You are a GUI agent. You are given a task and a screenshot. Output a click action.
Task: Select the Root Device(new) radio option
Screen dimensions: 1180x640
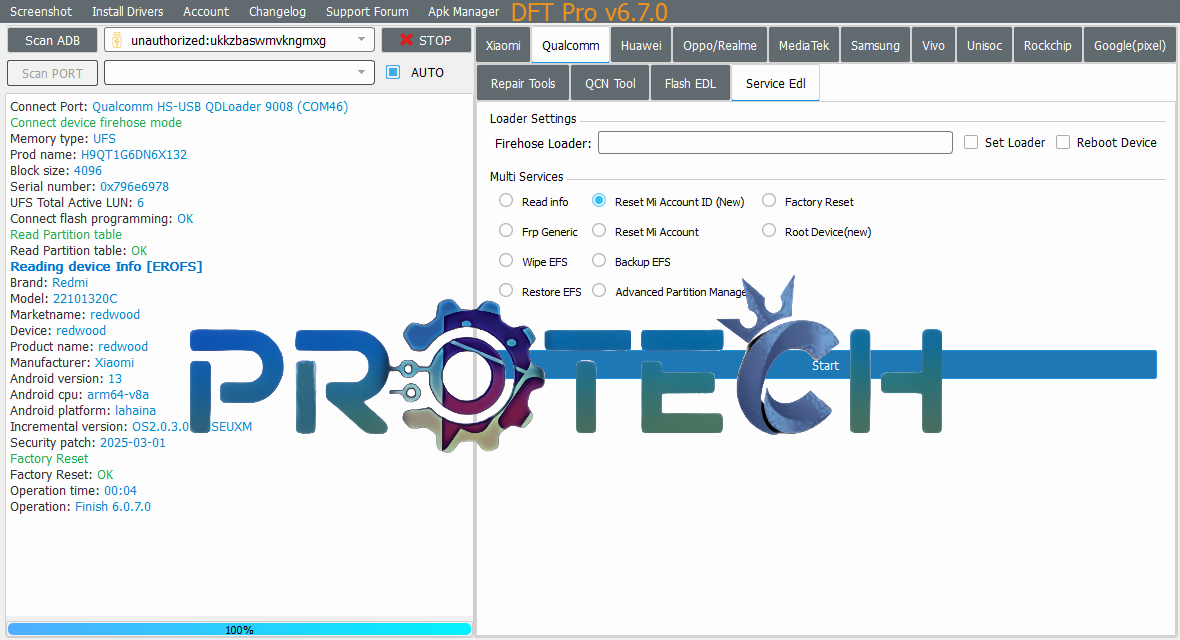click(768, 231)
